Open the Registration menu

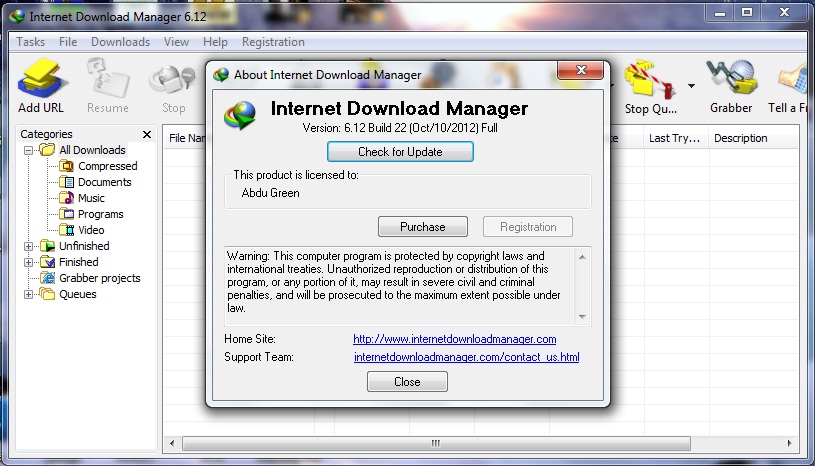273,42
